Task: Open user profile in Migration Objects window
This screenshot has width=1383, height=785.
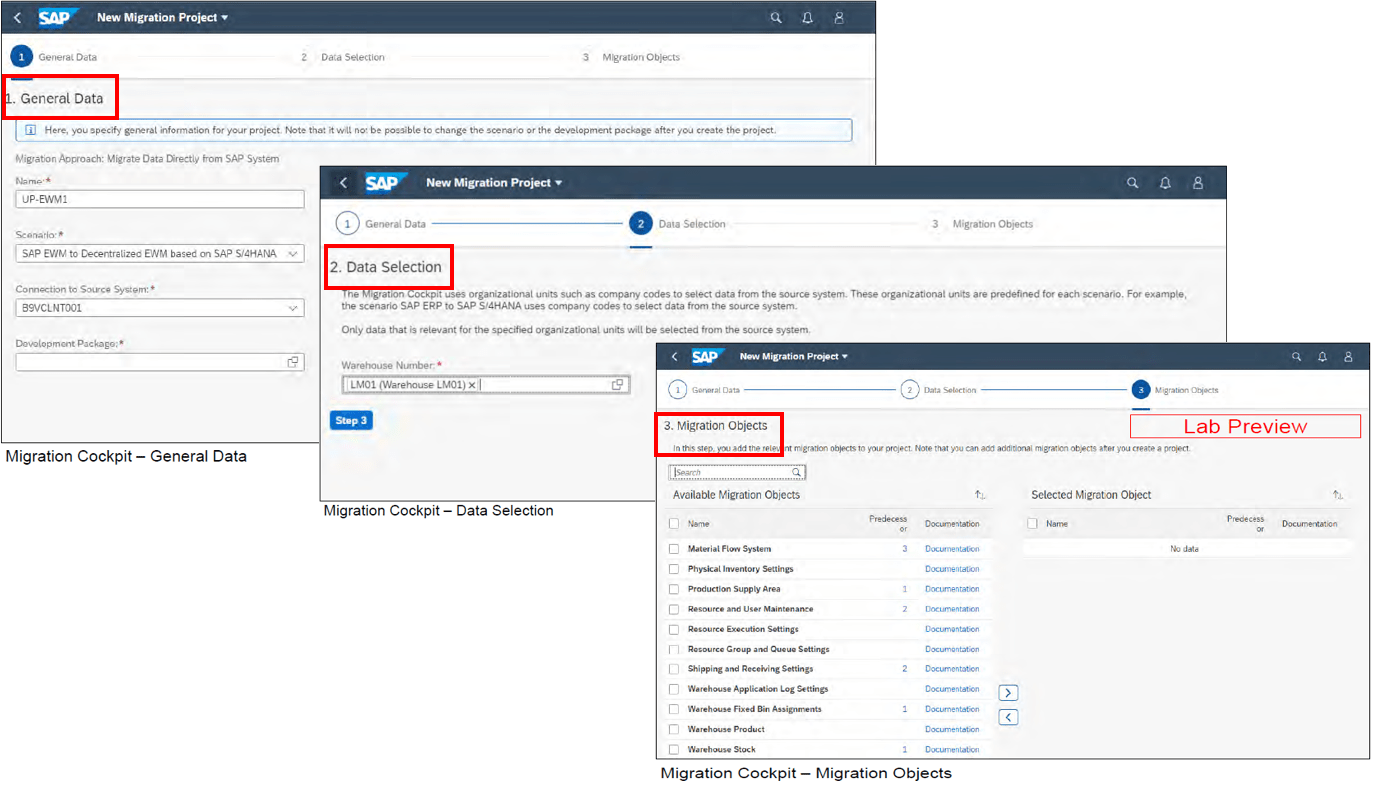Action: [x=1348, y=356]
